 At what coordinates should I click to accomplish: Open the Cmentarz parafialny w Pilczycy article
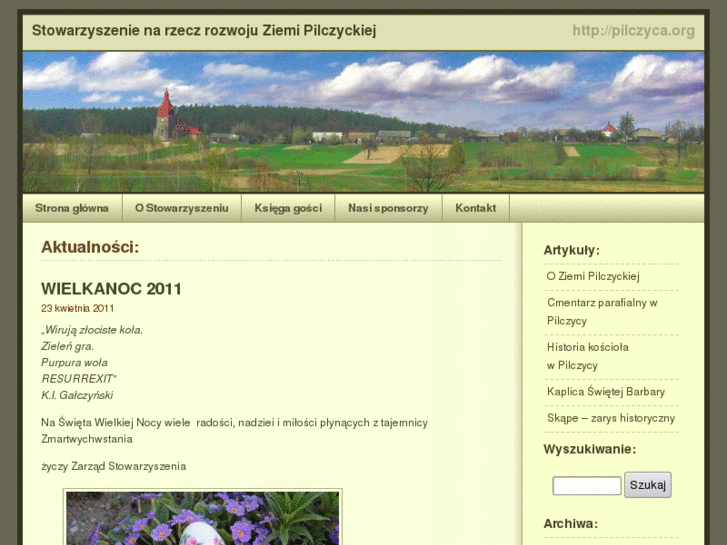(x=601, y=311)
